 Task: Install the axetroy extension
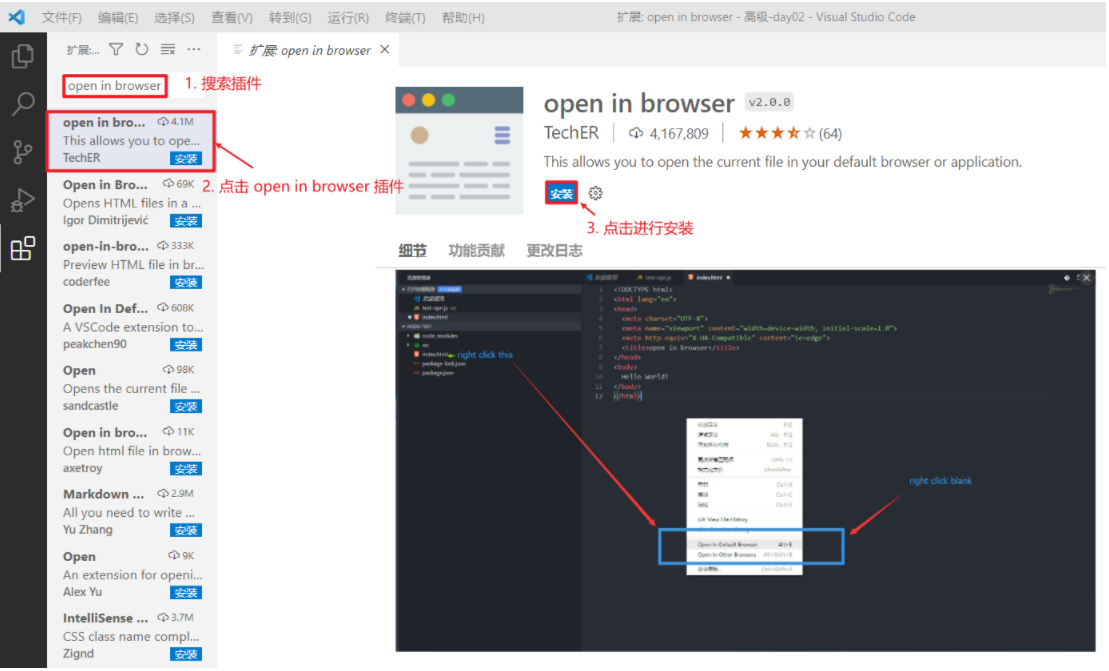coord(186,468)
